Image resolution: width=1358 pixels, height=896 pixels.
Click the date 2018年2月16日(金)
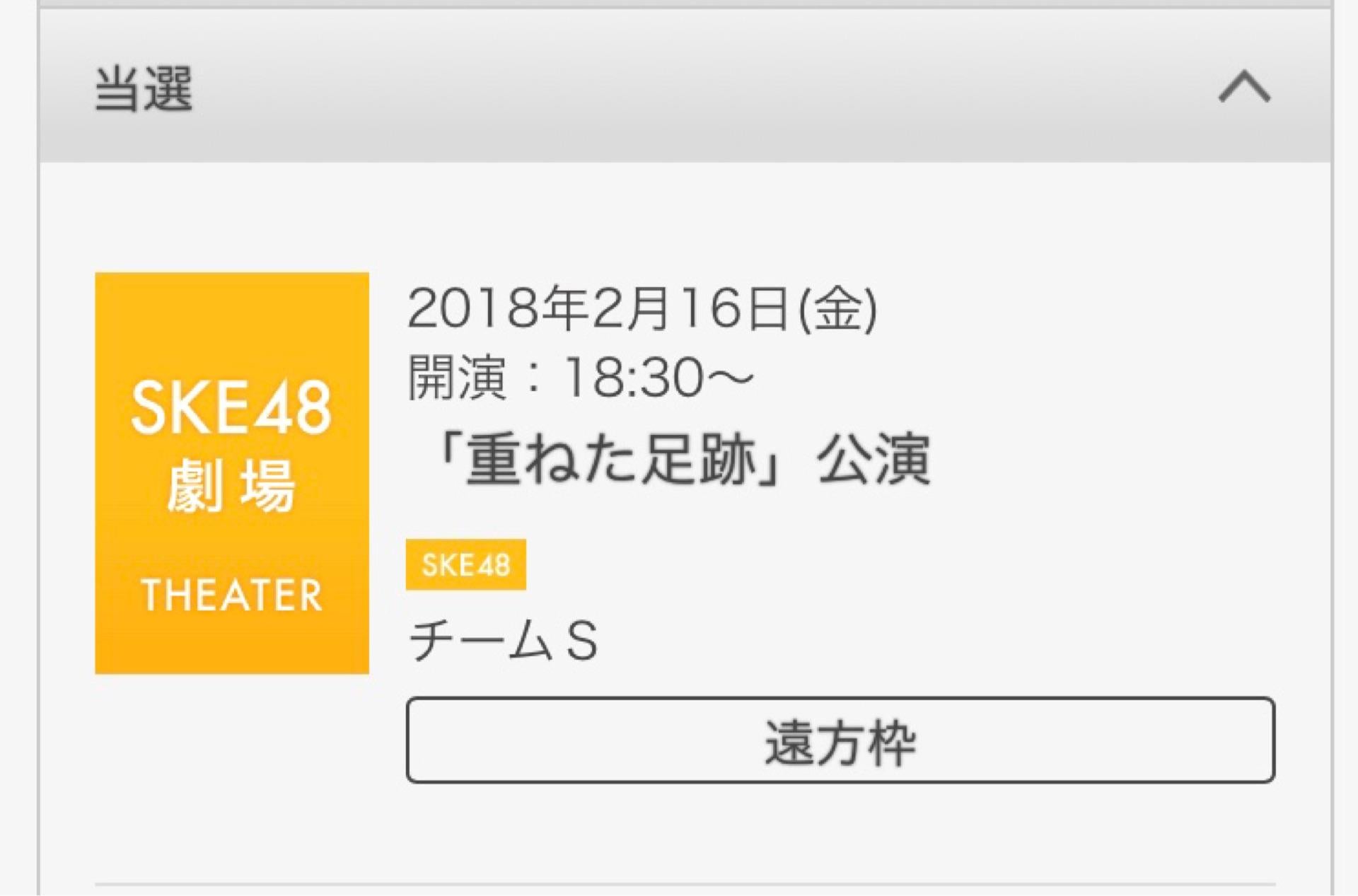pos(642,308)
